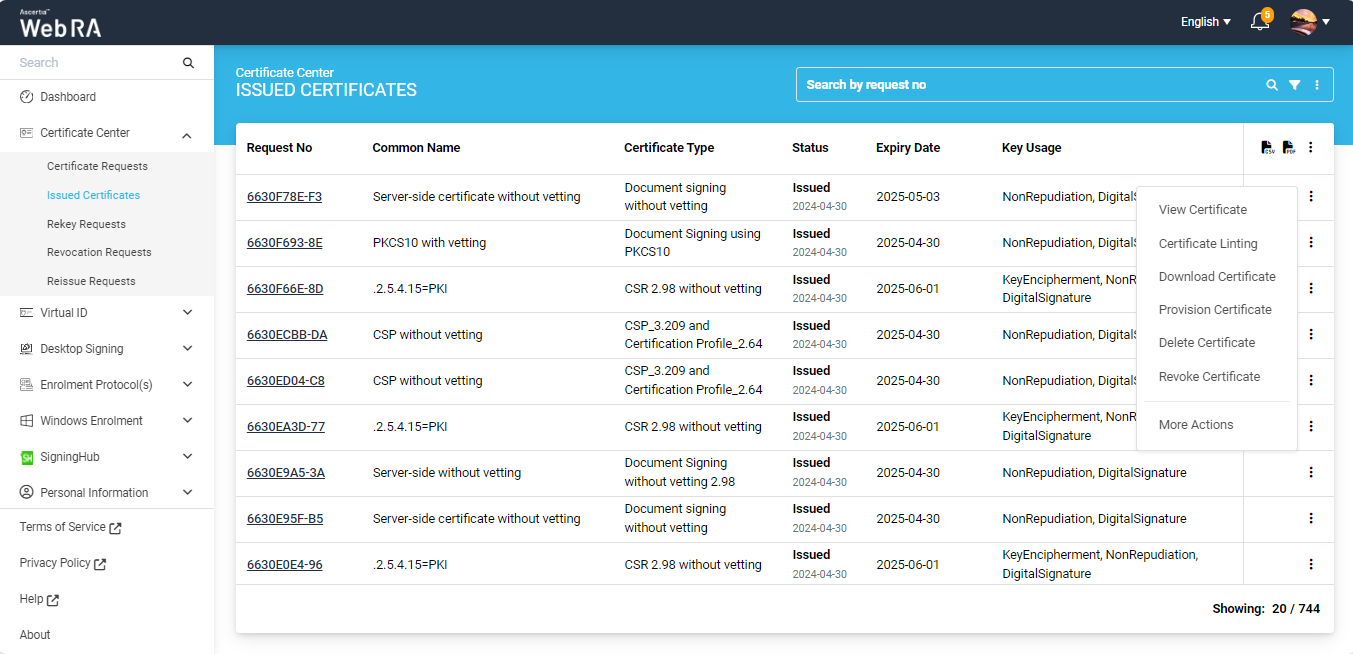Expand the Virtual ID section
The image size is (1353, 654).
click(x=187, y=313)
